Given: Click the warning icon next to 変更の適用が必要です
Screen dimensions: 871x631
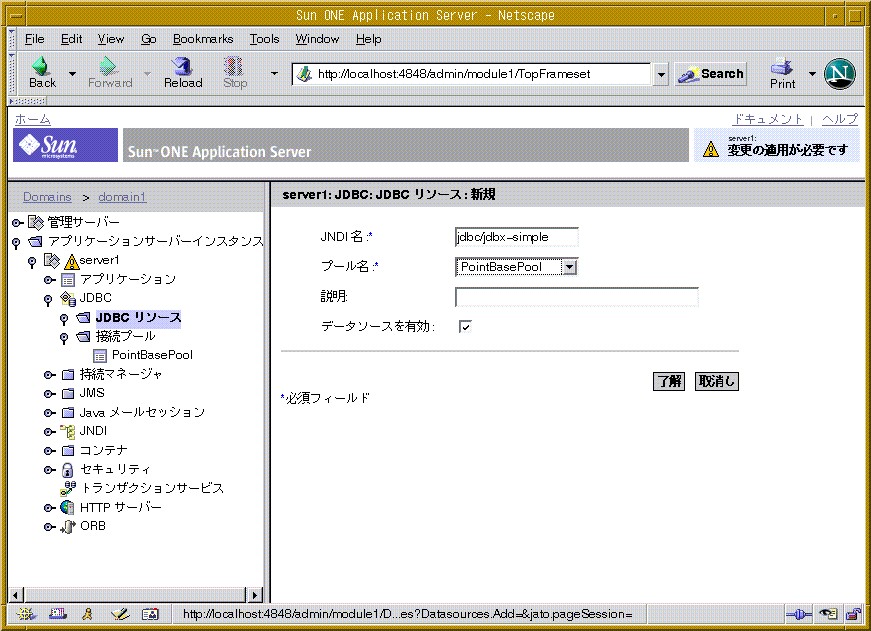Looking at the screenshot, I should [x=711, y=149].
